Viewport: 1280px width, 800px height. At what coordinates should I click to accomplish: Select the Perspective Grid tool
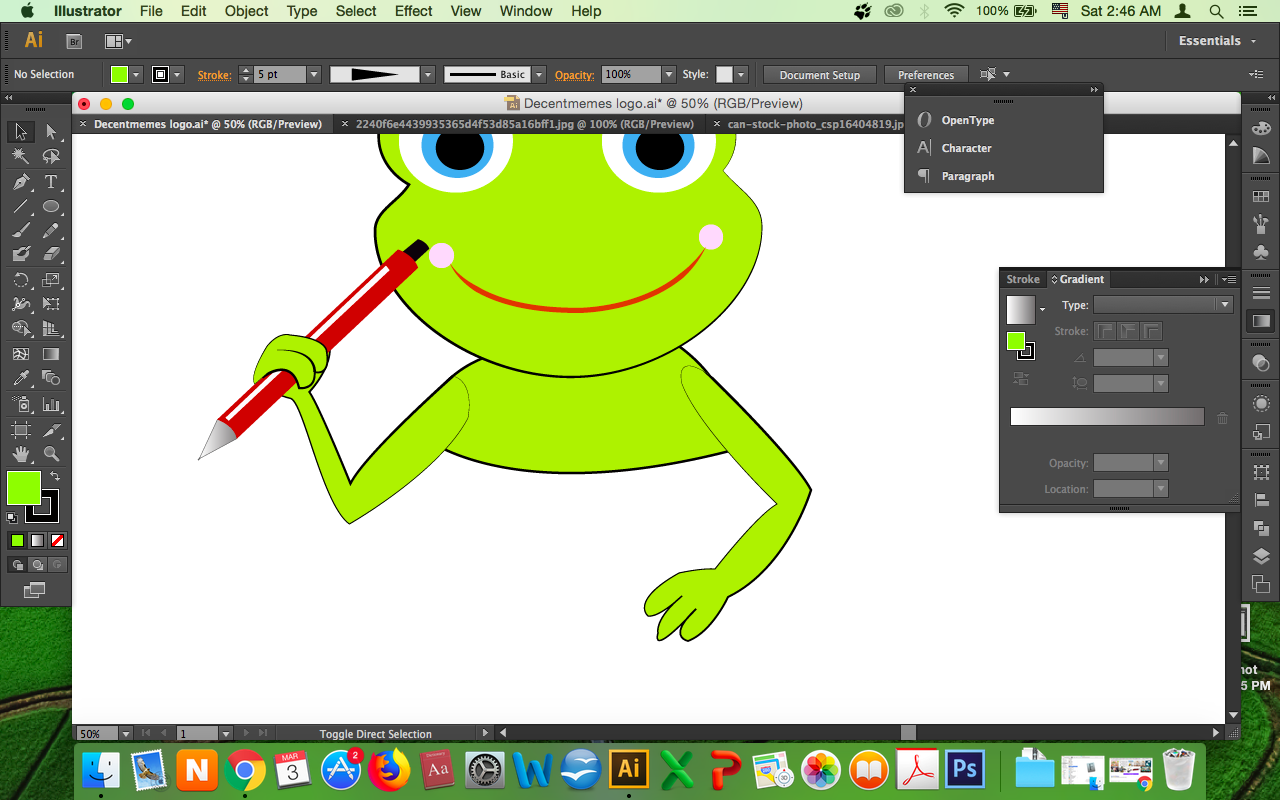[x=51, y=328]
